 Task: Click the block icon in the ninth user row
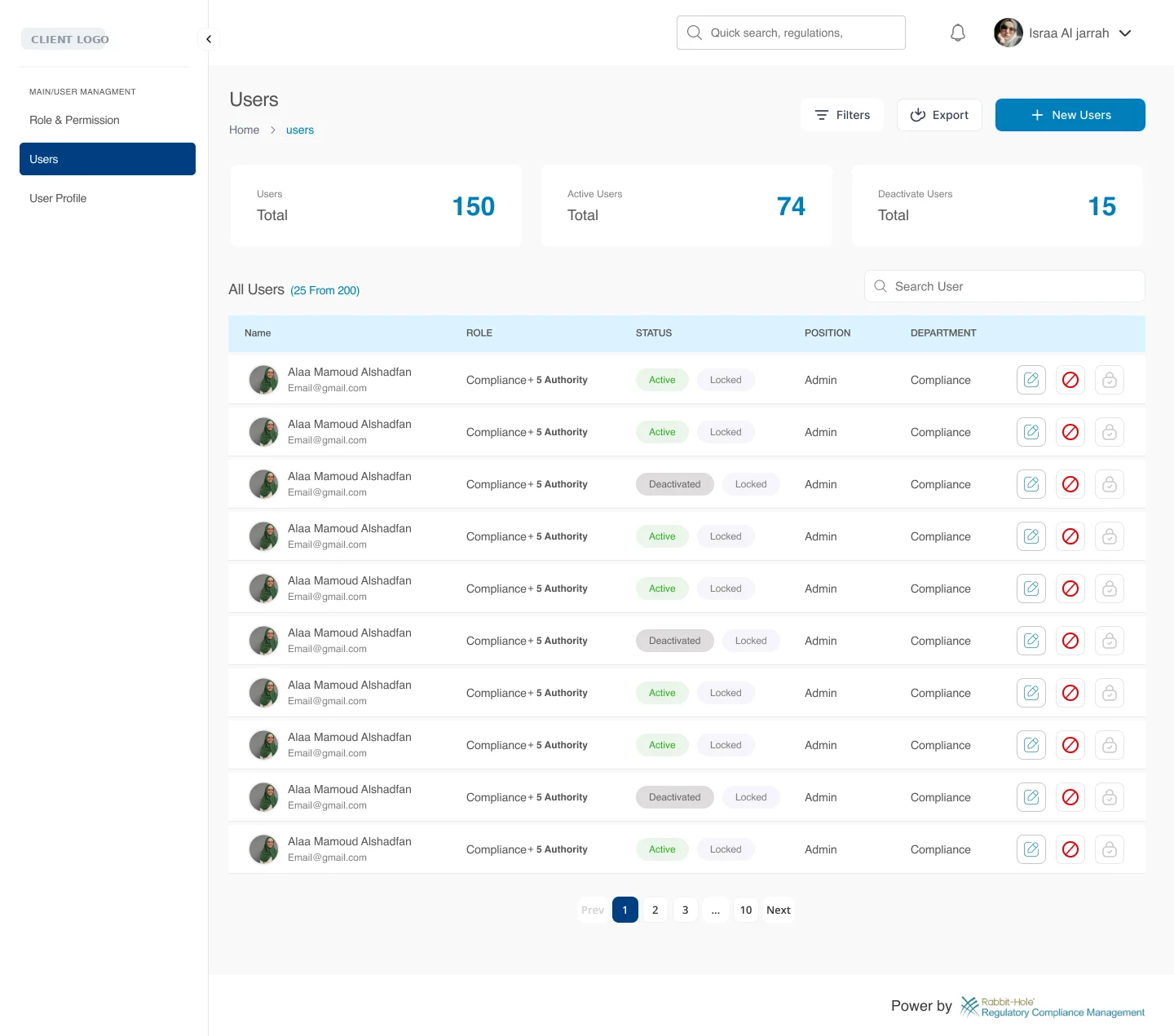click(1070, 797)
